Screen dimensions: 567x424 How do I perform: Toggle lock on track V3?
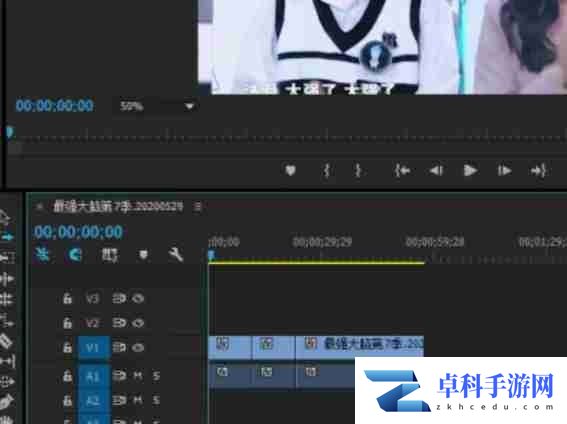click(x=67, y=299)
